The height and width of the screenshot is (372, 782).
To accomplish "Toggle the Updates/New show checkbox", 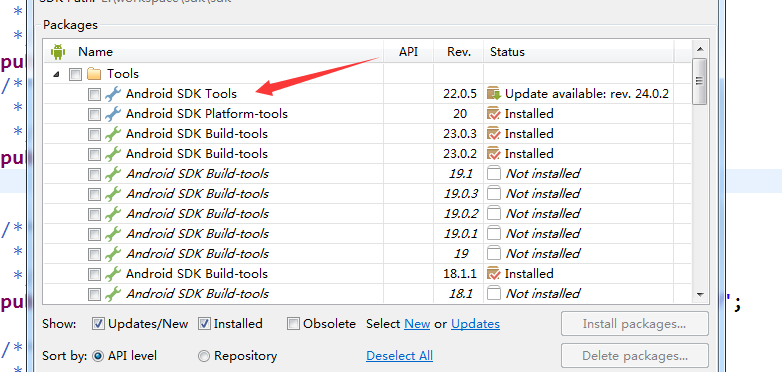I will [x=98, y=324].
